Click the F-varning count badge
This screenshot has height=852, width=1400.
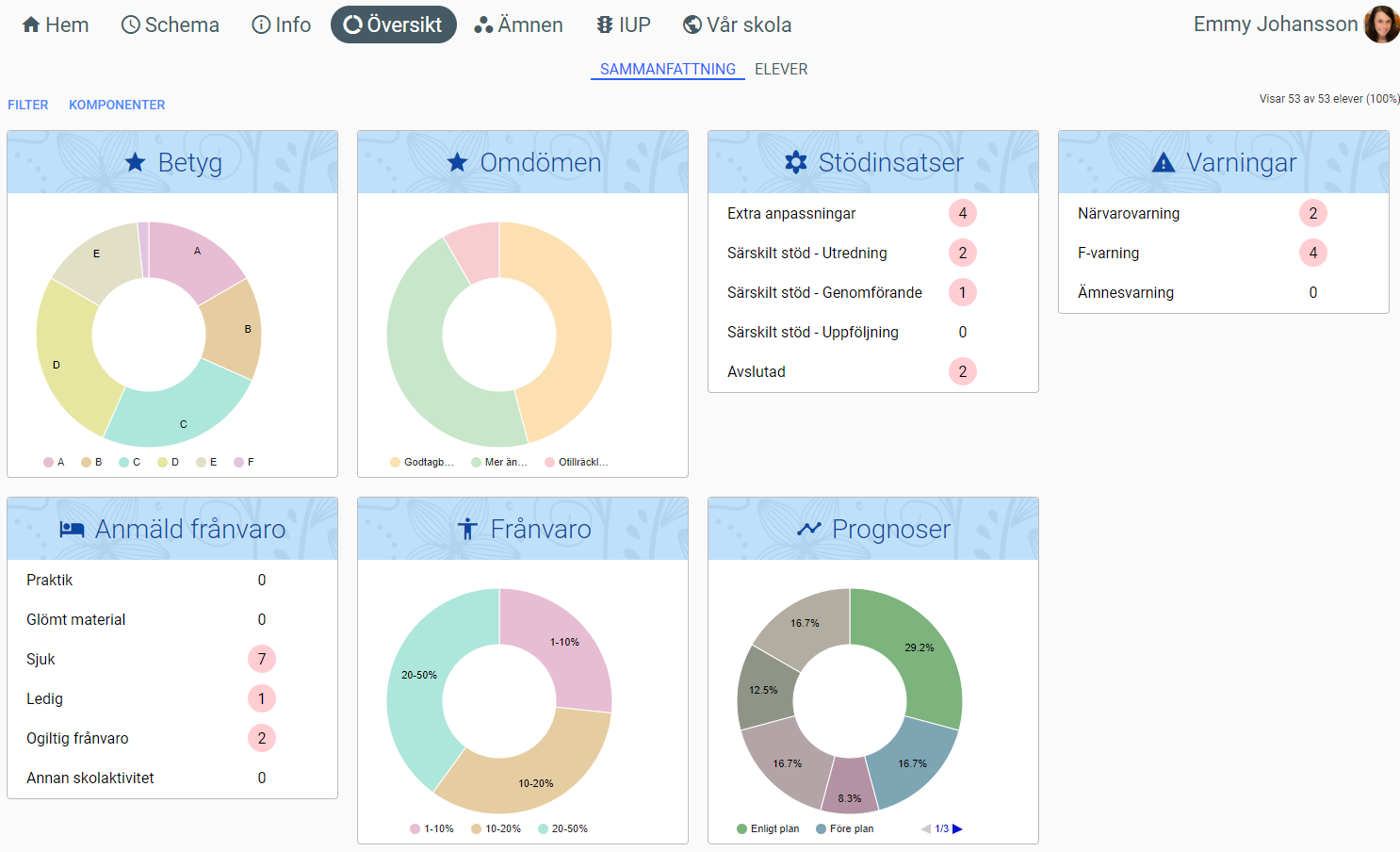(1312, 253)
